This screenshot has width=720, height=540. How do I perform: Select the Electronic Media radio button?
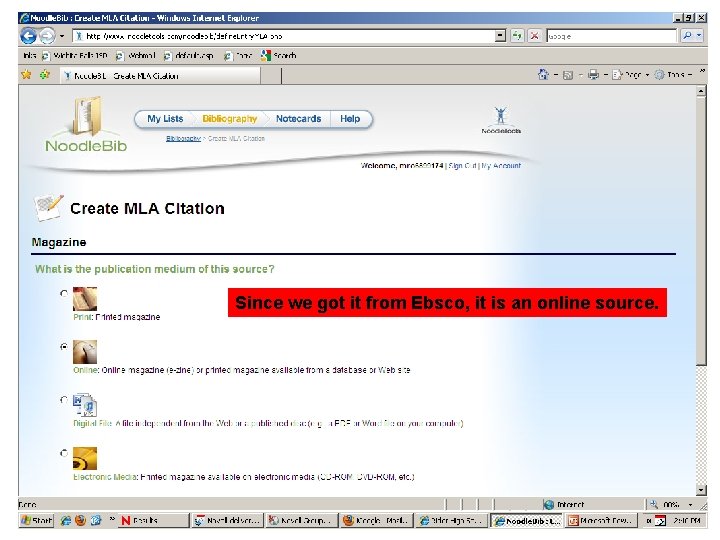point(64,453)
